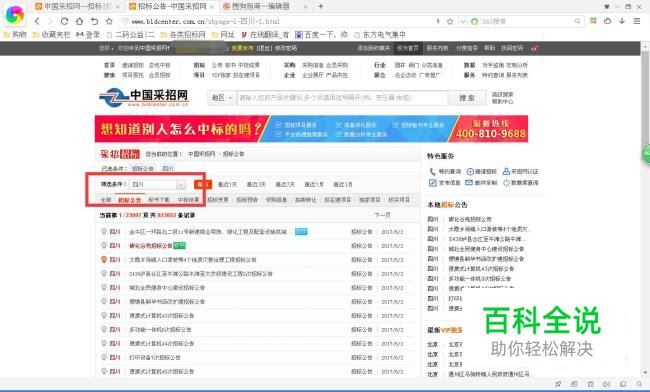
Task: Switch to the 搜狗指南 editor browser tab
Action: (x=261, y=6)
